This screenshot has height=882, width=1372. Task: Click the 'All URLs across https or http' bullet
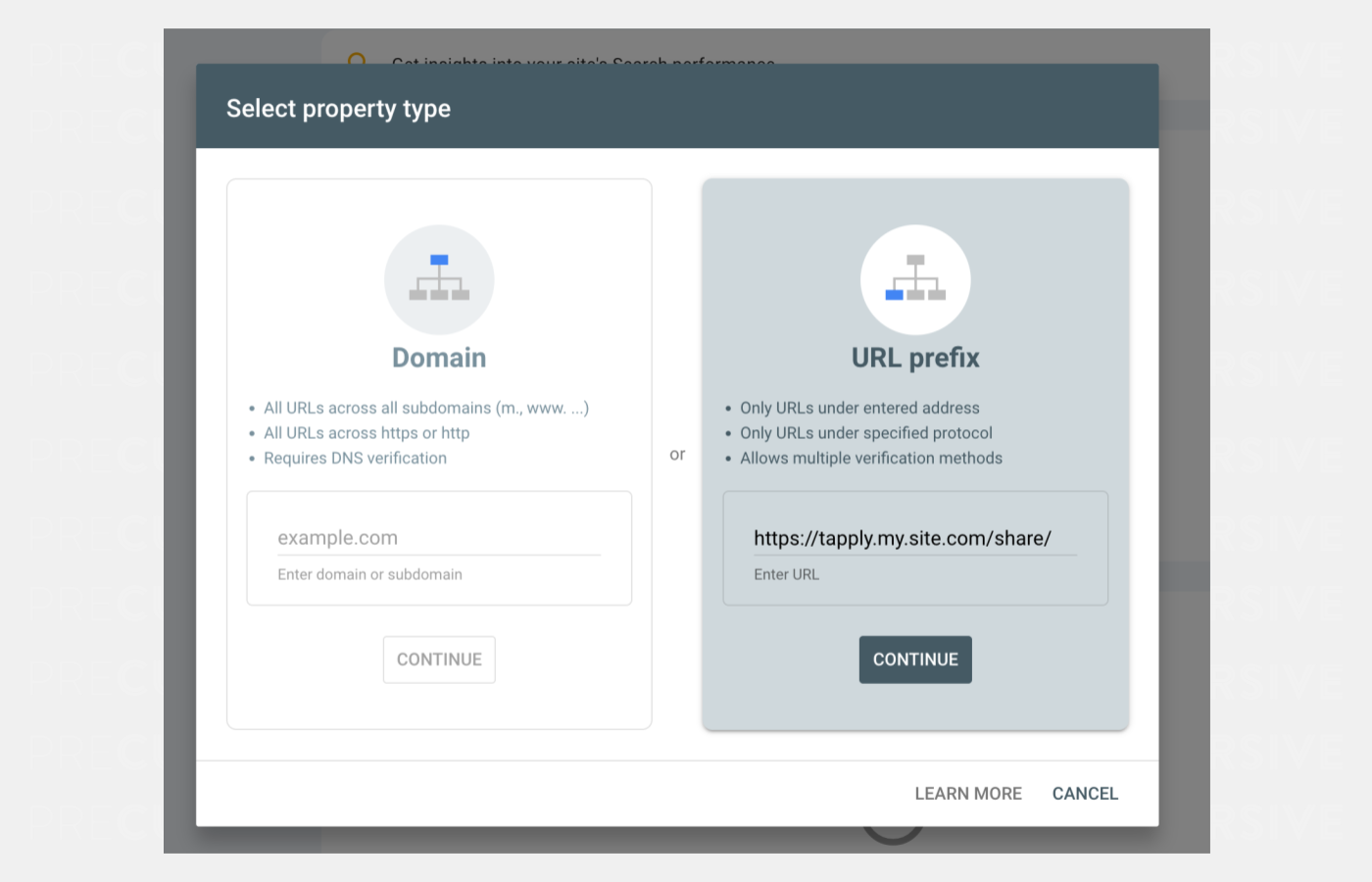[x=367, y=432]
